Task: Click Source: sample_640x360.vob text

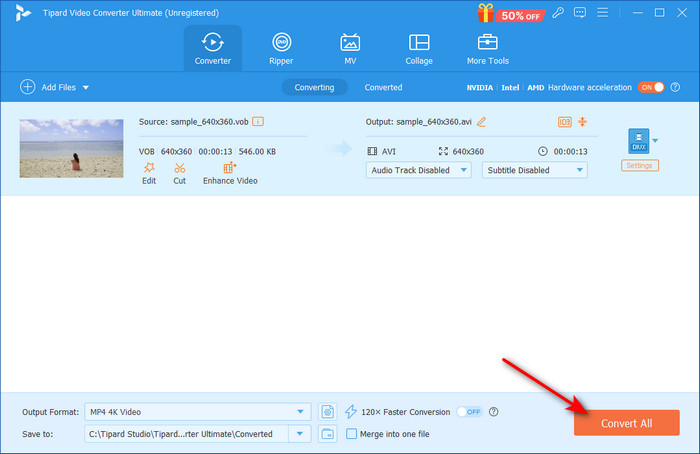Action: pos(193,121)
